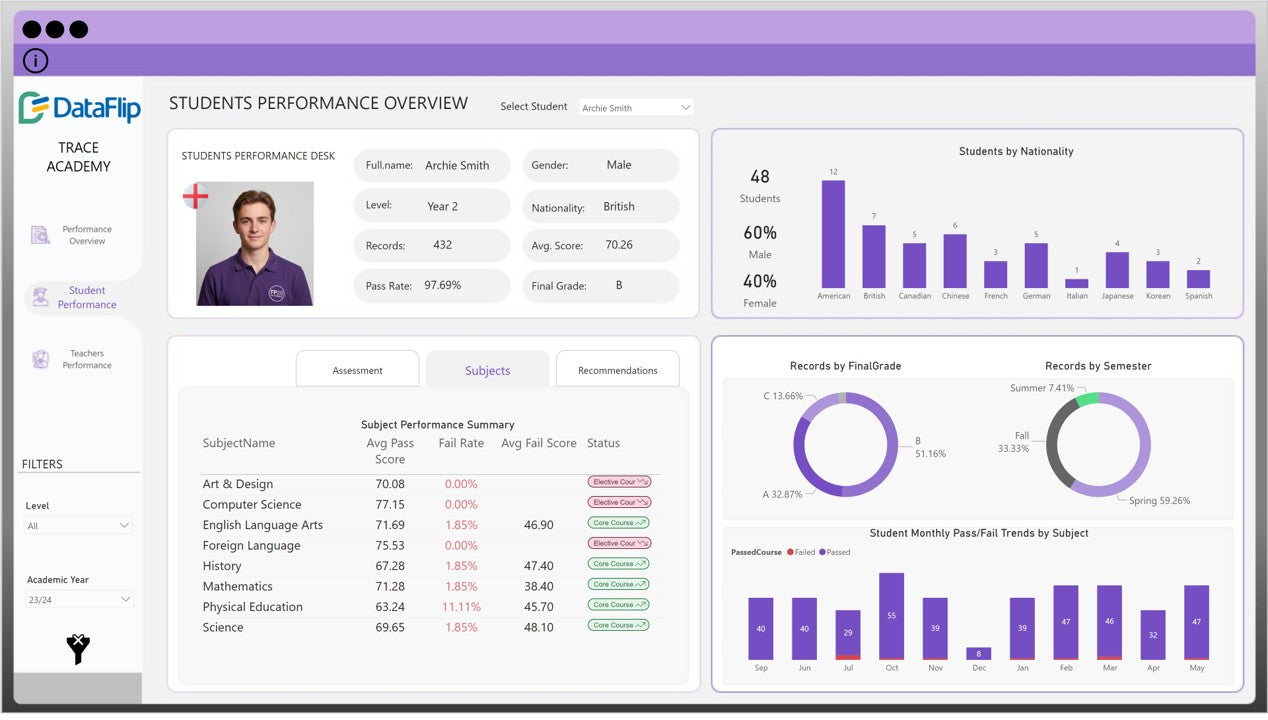The height and width of the screenshot is (720, 1268).
Task: Click Physical Education 11.11% fail rate
Action: pyautogui.click(x=461, y=607)
